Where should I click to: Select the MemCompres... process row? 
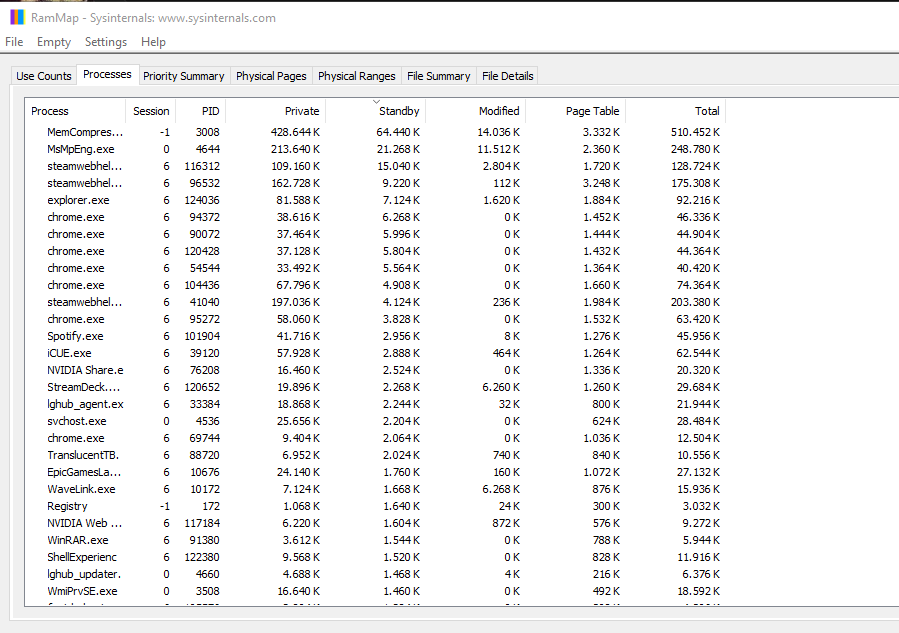(x=376, y=132)
